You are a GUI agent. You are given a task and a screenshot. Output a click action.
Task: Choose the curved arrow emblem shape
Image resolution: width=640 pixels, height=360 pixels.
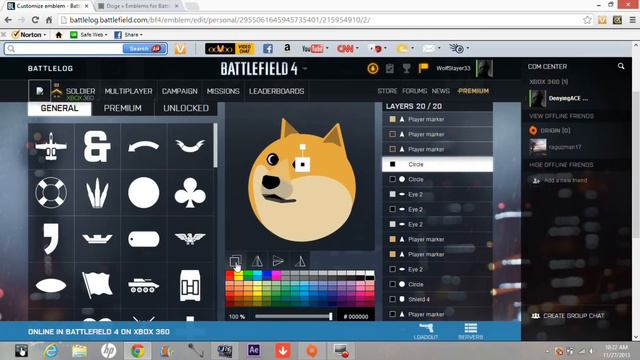click(143, 146)
